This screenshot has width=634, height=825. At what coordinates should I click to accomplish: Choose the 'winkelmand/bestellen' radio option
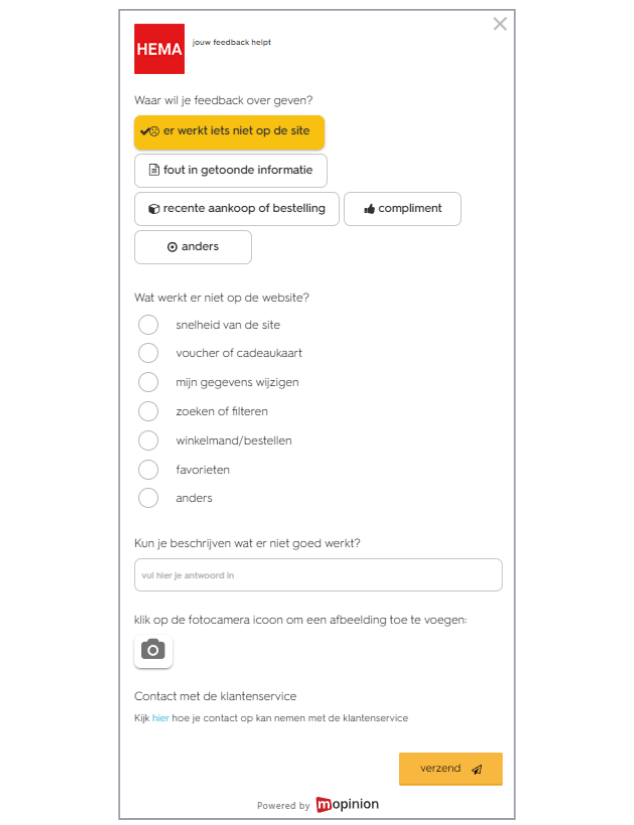(148, 440)
